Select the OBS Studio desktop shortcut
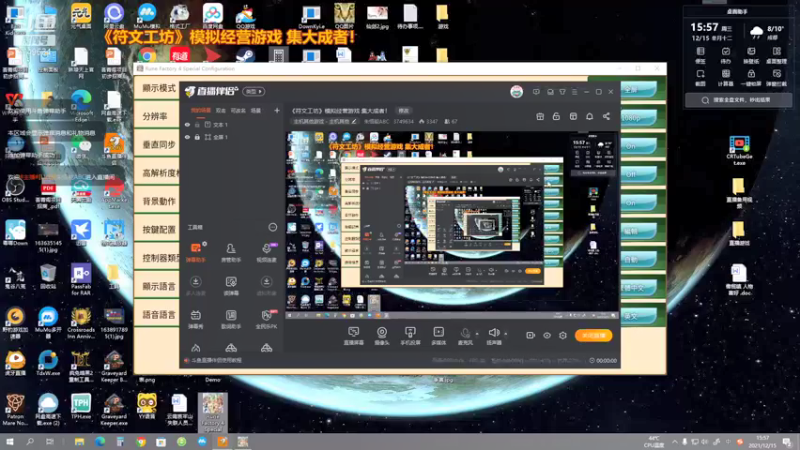This screenshot has width=800, height=450. pyautogui.click(x=15, y=189)
